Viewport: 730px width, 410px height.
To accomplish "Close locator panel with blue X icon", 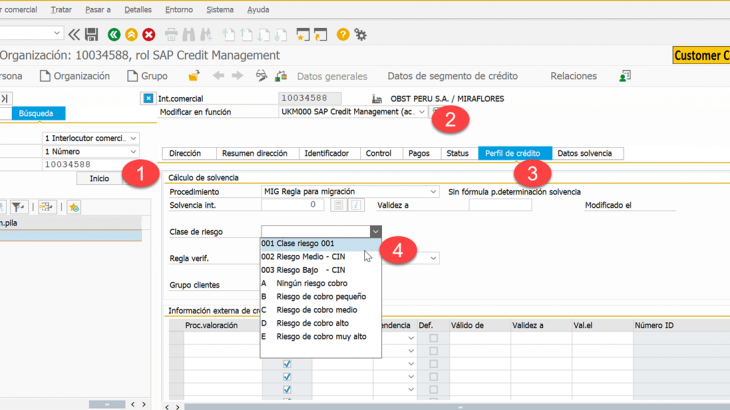I will (148, 98).
